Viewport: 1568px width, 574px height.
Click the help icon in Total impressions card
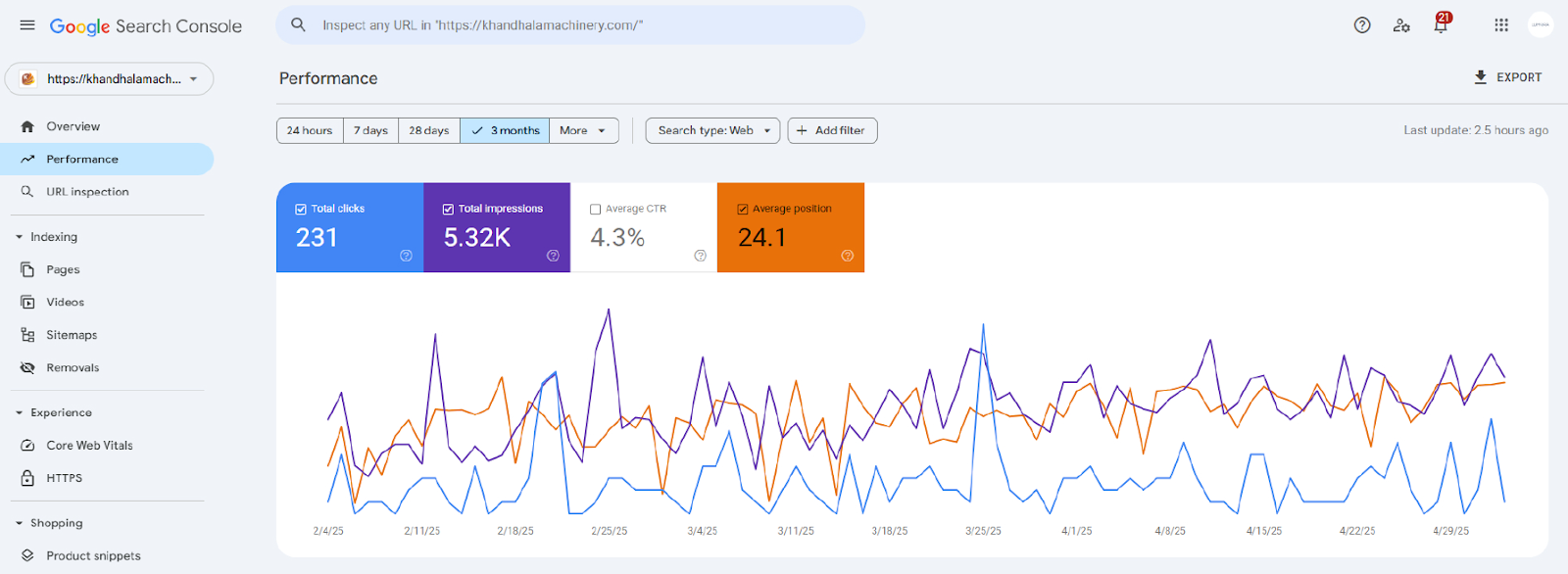(553, 256)
